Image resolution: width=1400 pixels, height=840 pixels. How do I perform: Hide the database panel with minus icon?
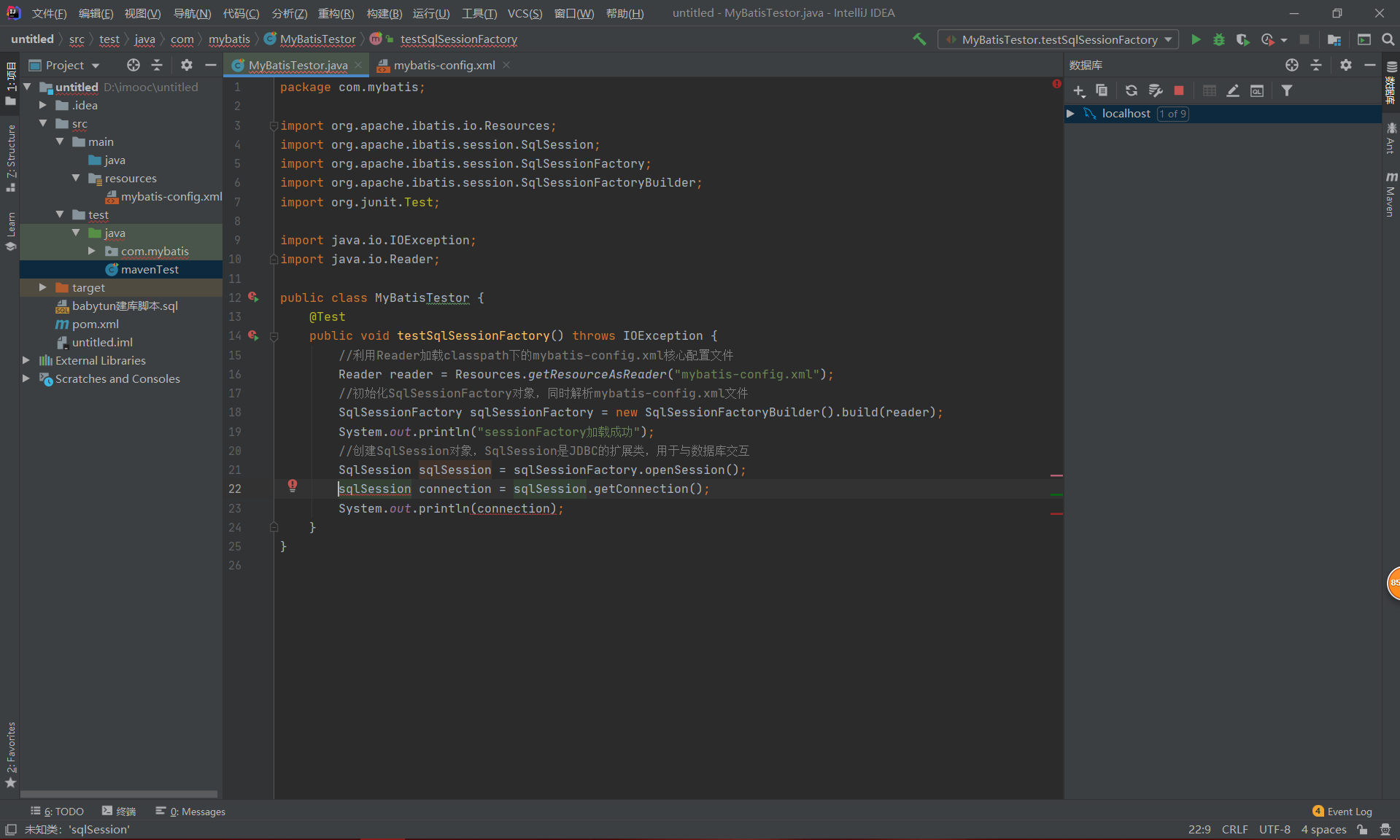pos(1370,65)
